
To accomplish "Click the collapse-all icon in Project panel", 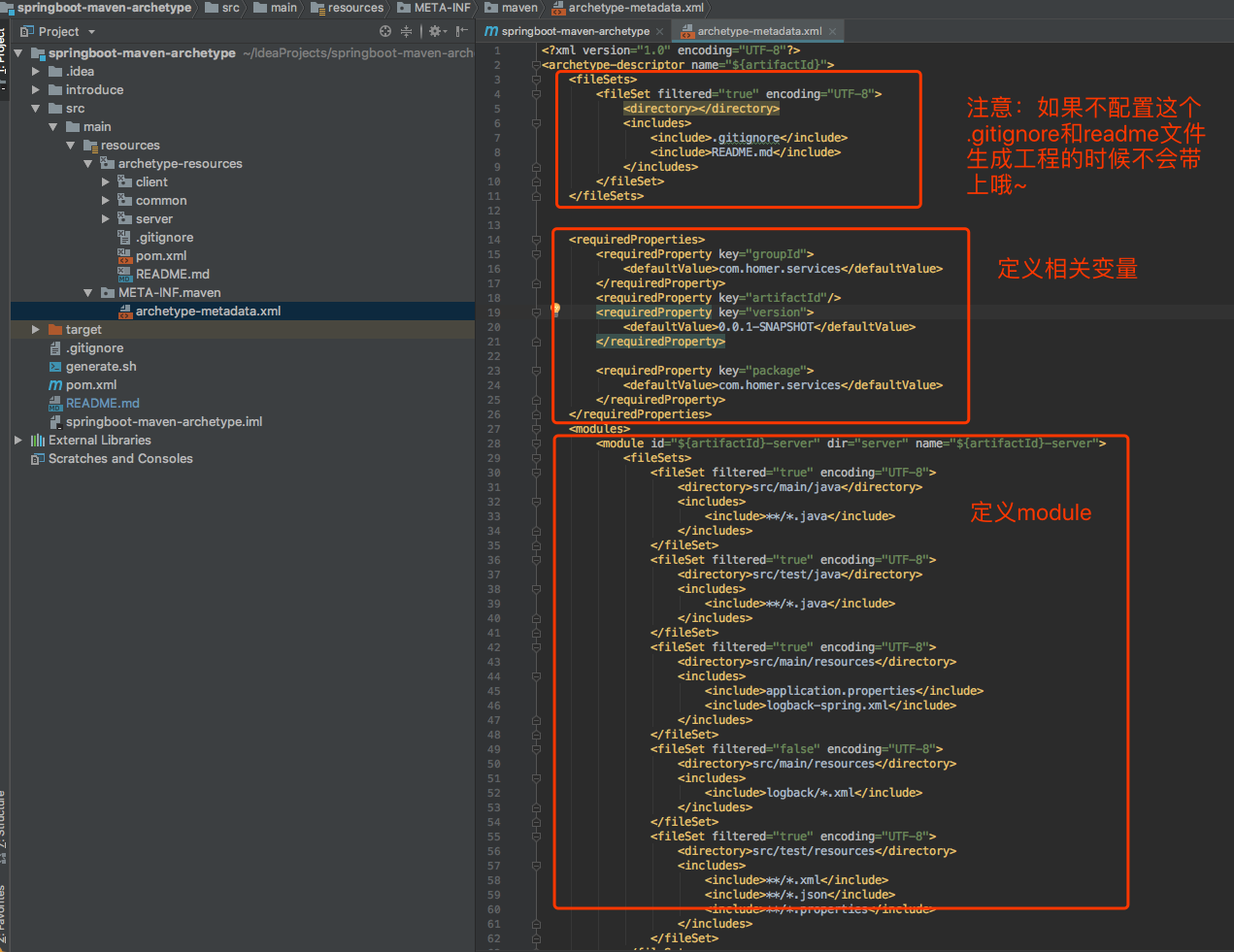I will (407, 31).
